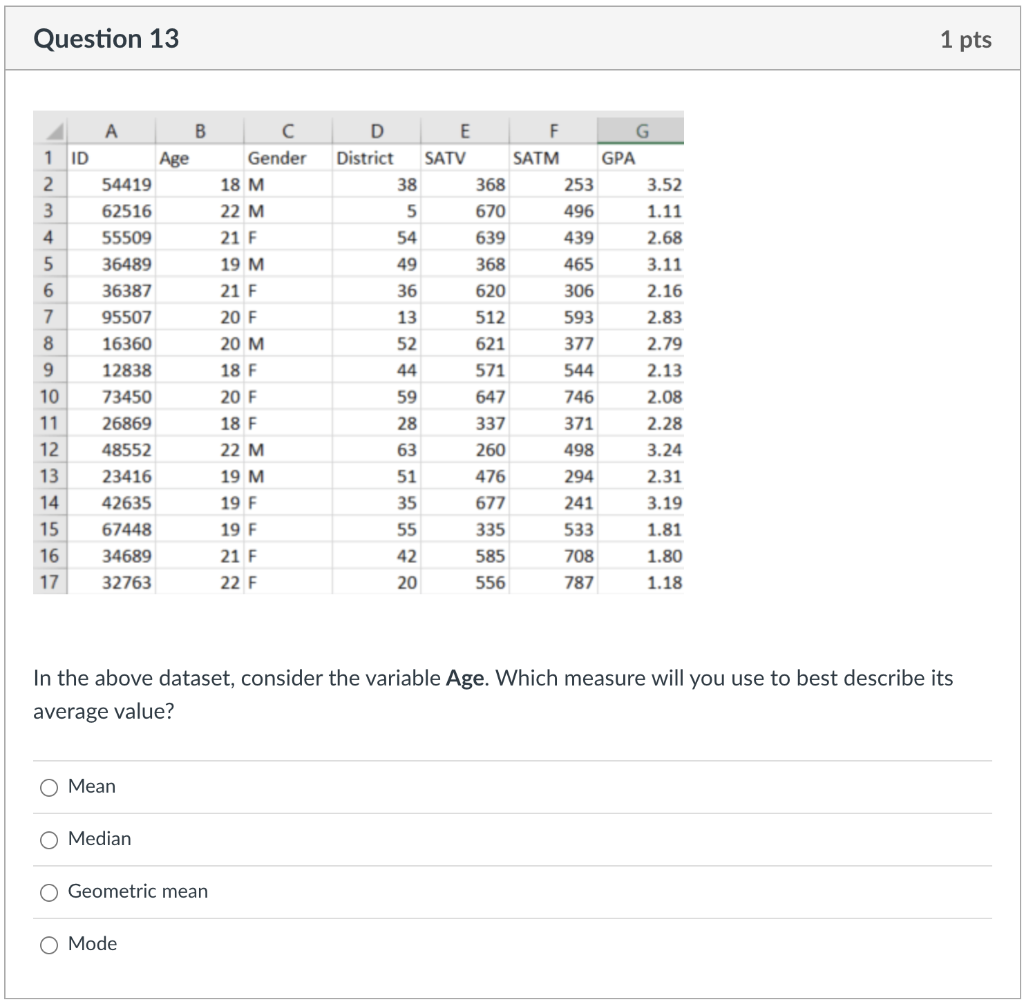Click the Gender header cell
1024x1002 pixels.
[277, 157]
